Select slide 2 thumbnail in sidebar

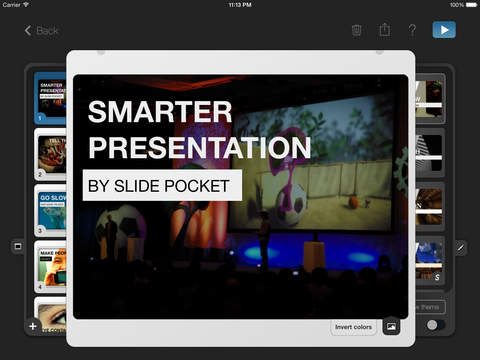(x=50, y=155)
